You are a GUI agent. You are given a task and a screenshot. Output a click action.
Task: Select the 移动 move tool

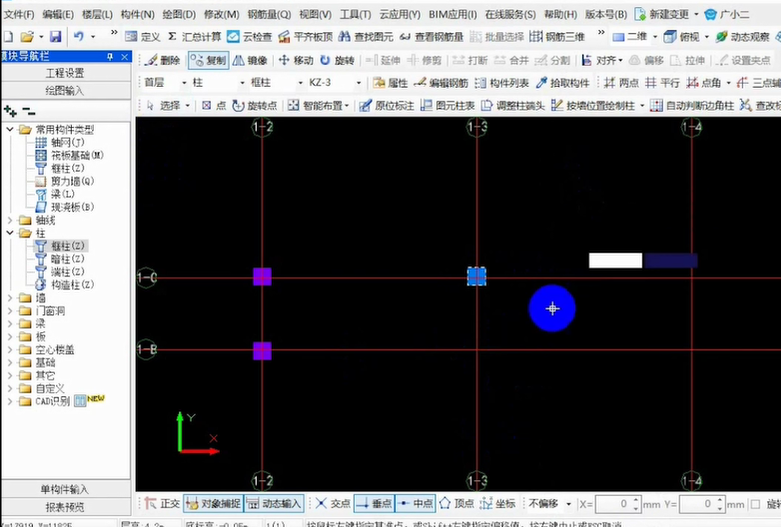pos(296,60)
